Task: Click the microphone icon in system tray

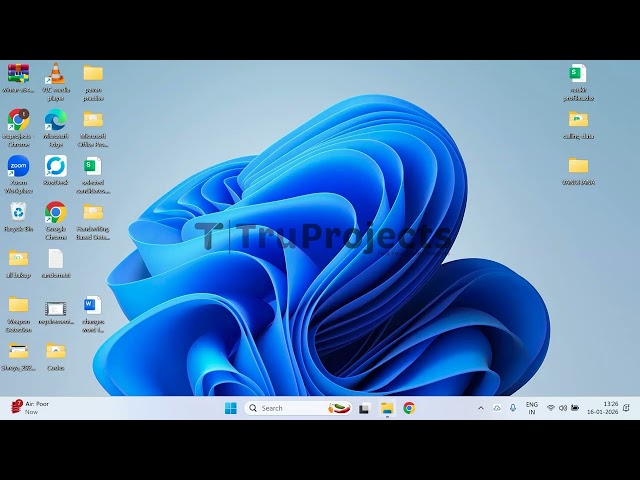Action: [513, 408]
